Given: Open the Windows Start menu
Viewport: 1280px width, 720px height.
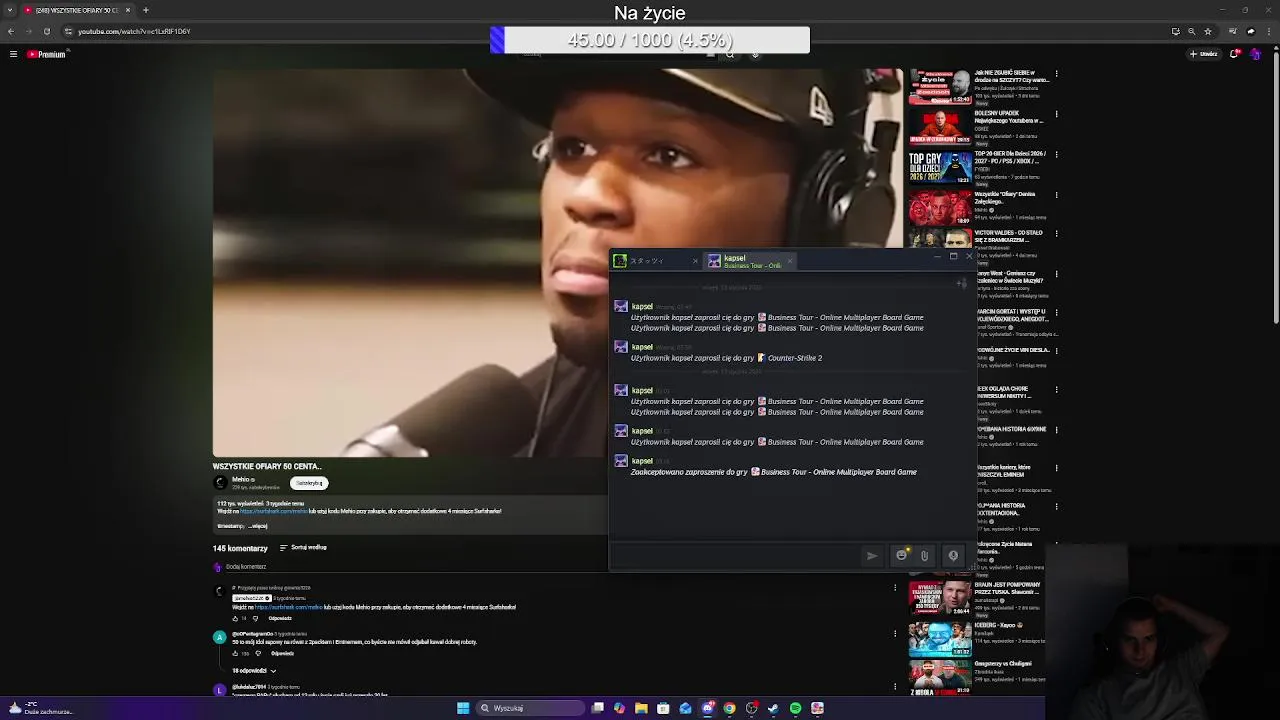Looking at the screenshot, I should (x=463, y=708).
